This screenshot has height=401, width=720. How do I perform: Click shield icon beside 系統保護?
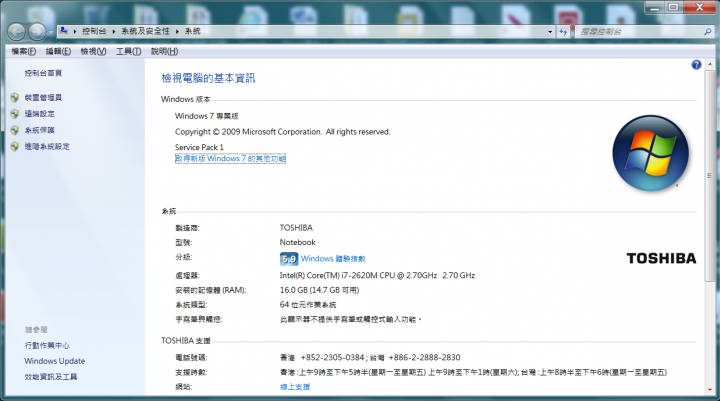tap(15, 130)
